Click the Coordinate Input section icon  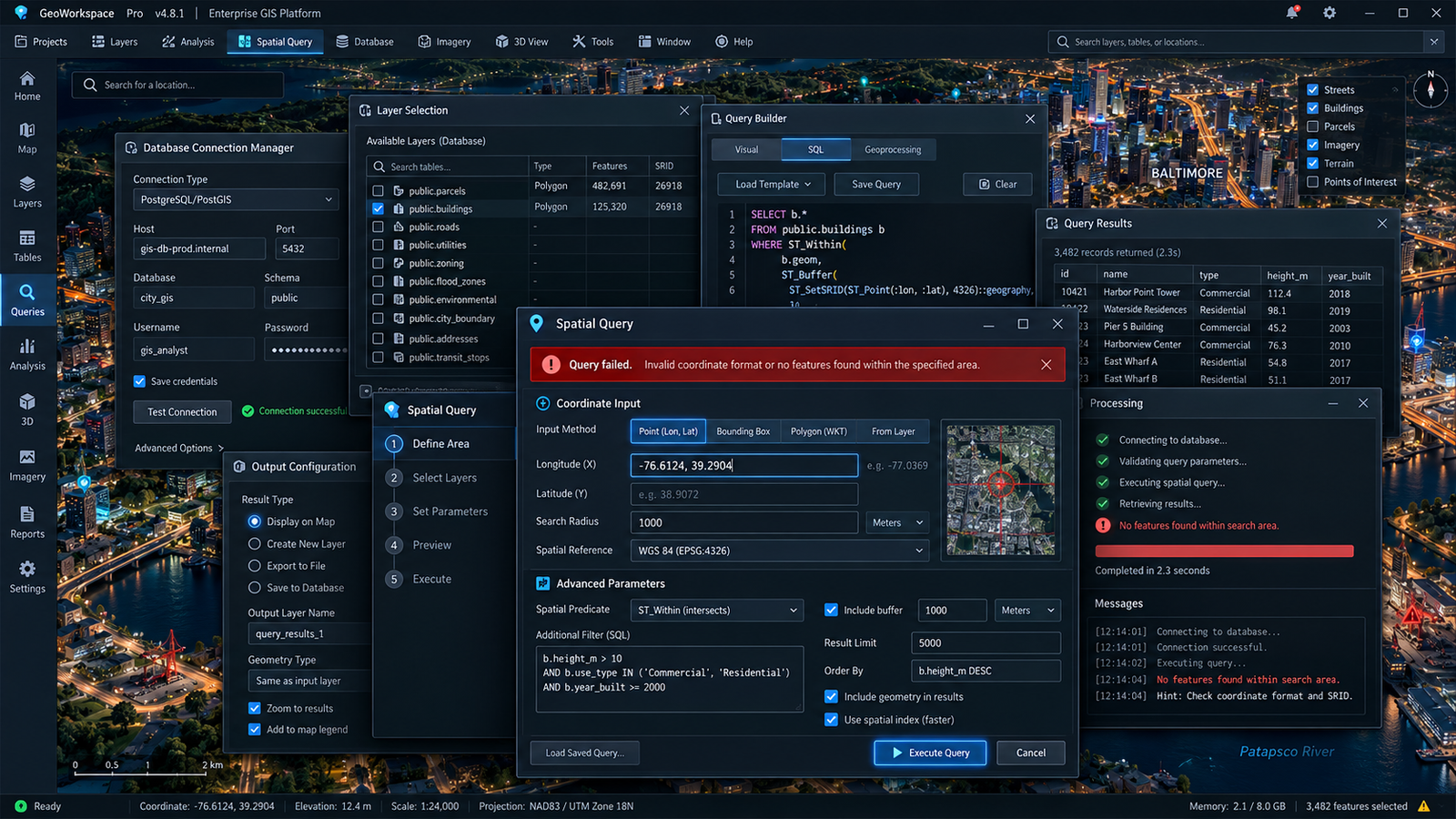click(543, 403)
